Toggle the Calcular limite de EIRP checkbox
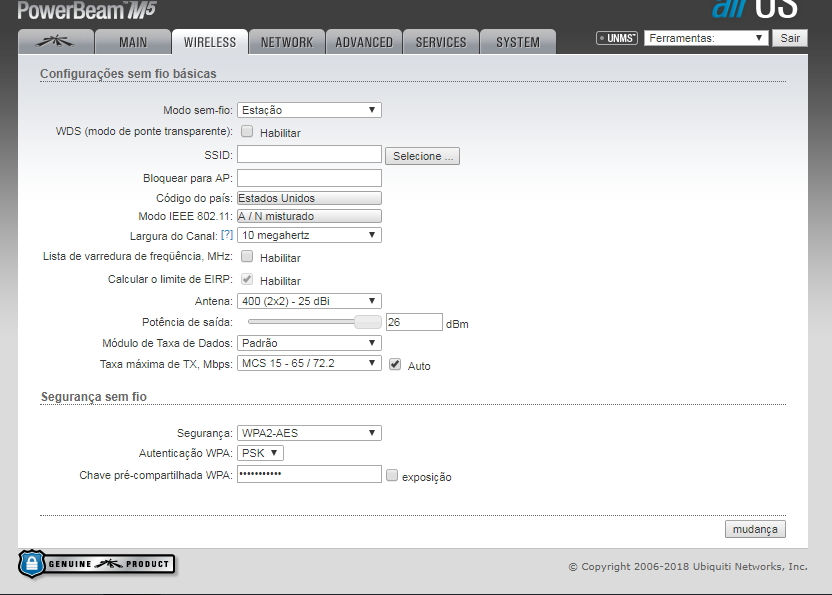The image size is (832, 595). (247, 280)
